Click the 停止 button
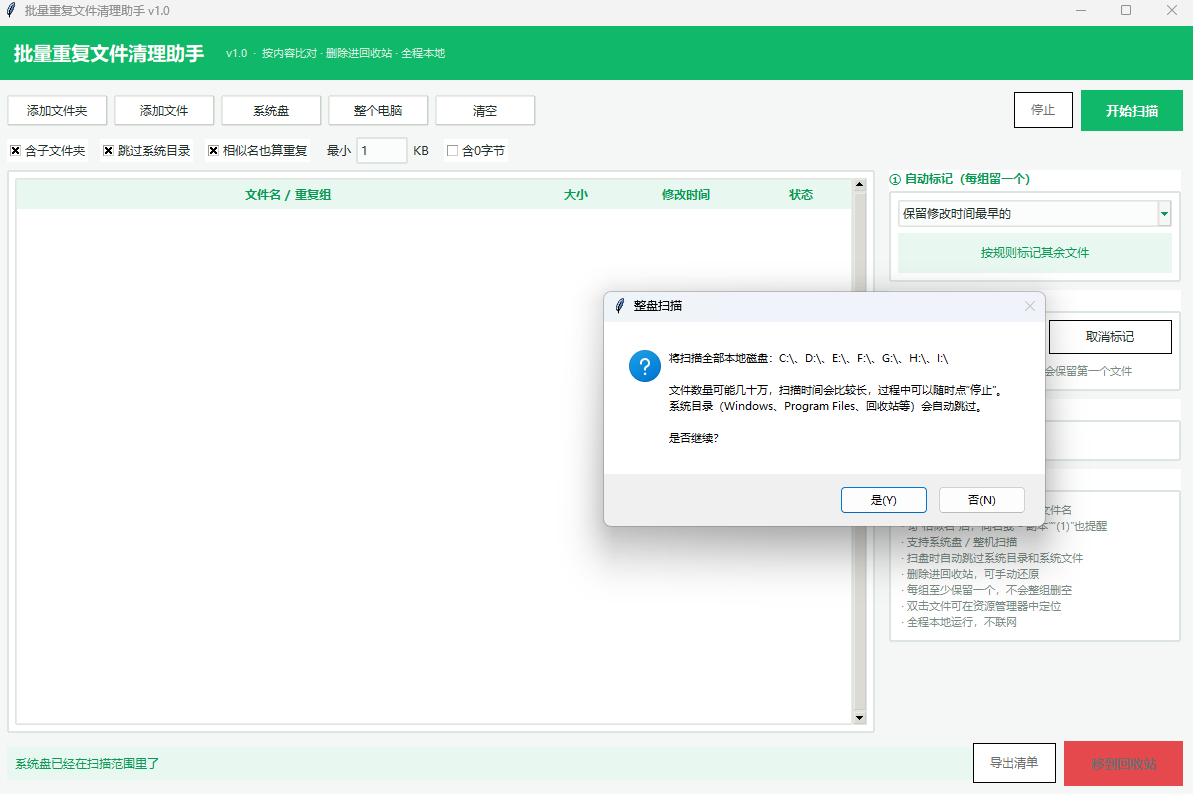Screen dimensions: 1193x794 coord(1043,110)
